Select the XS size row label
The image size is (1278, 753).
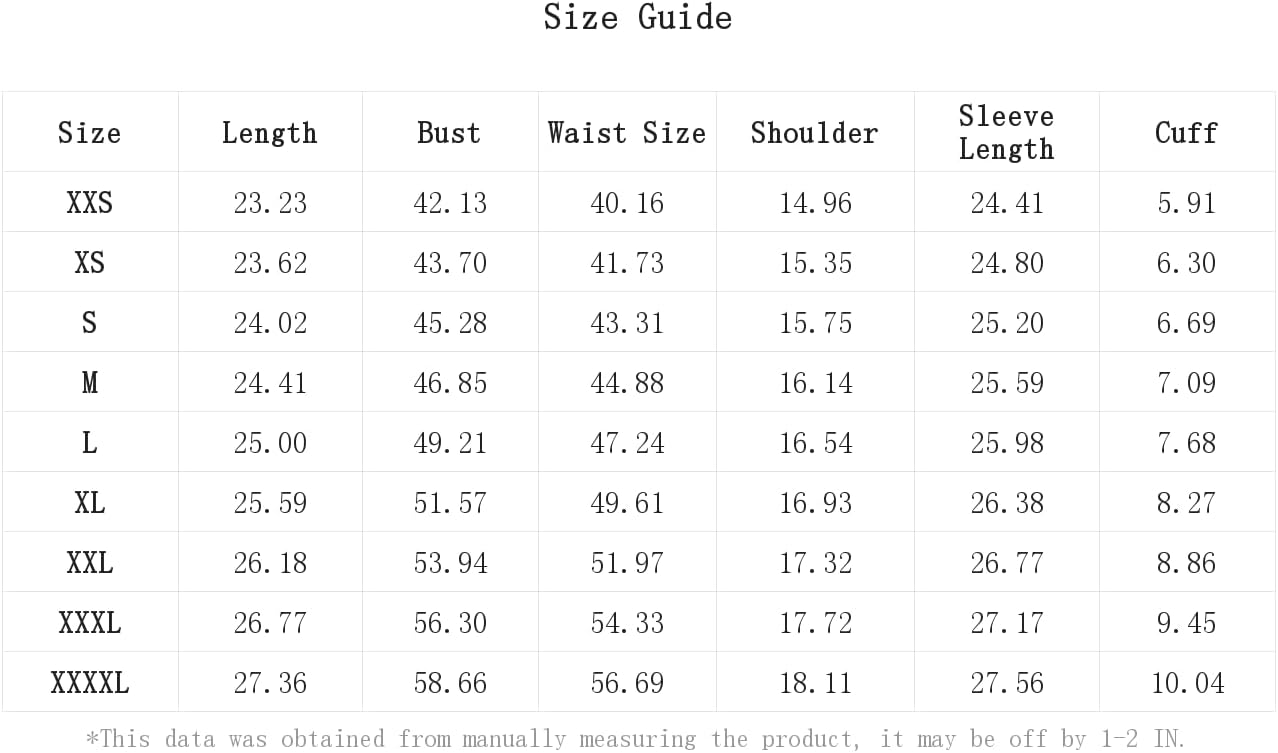point(89,263)
